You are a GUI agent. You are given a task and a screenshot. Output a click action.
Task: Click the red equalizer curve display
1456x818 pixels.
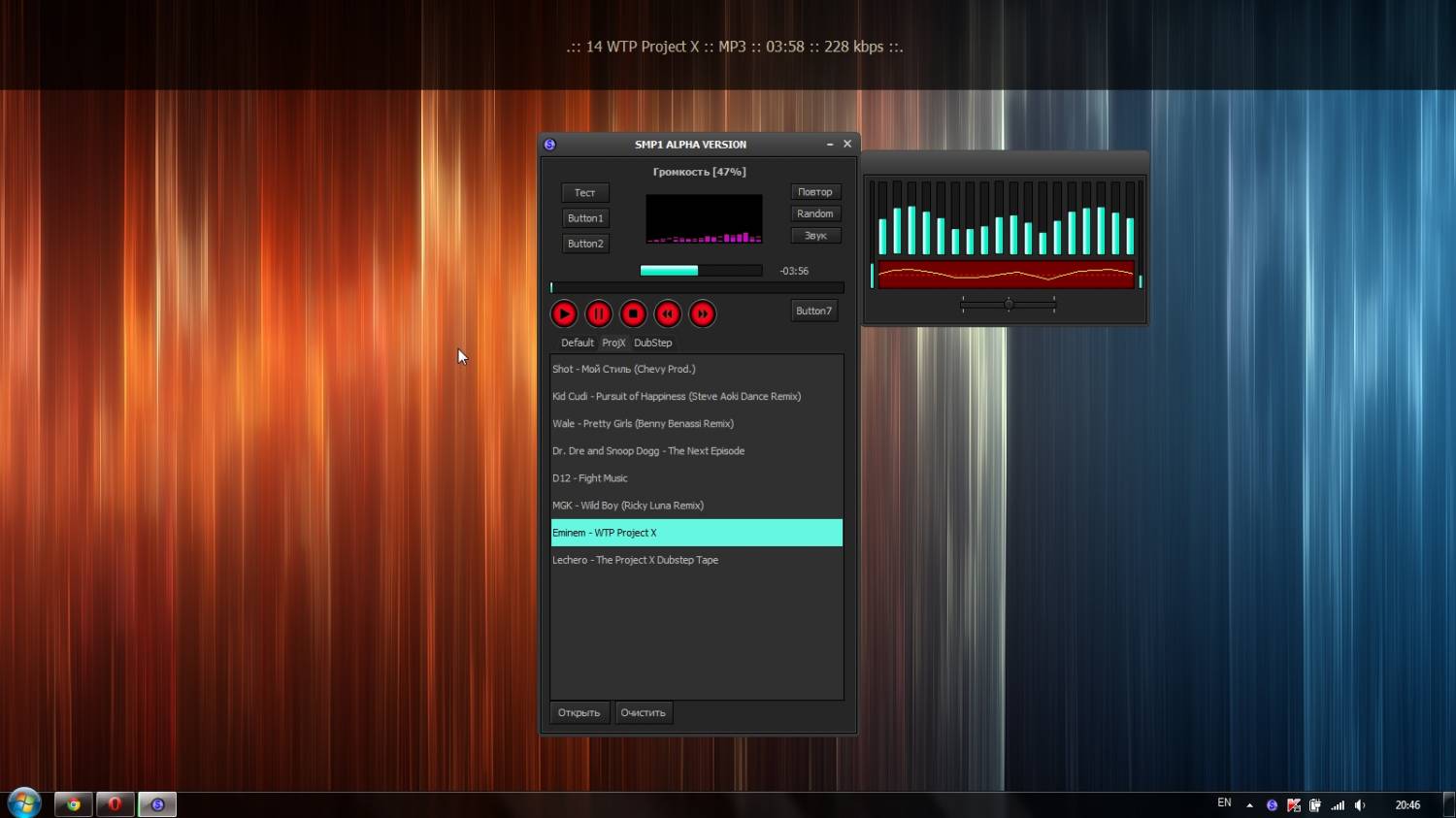click(x=1006, y=275)
